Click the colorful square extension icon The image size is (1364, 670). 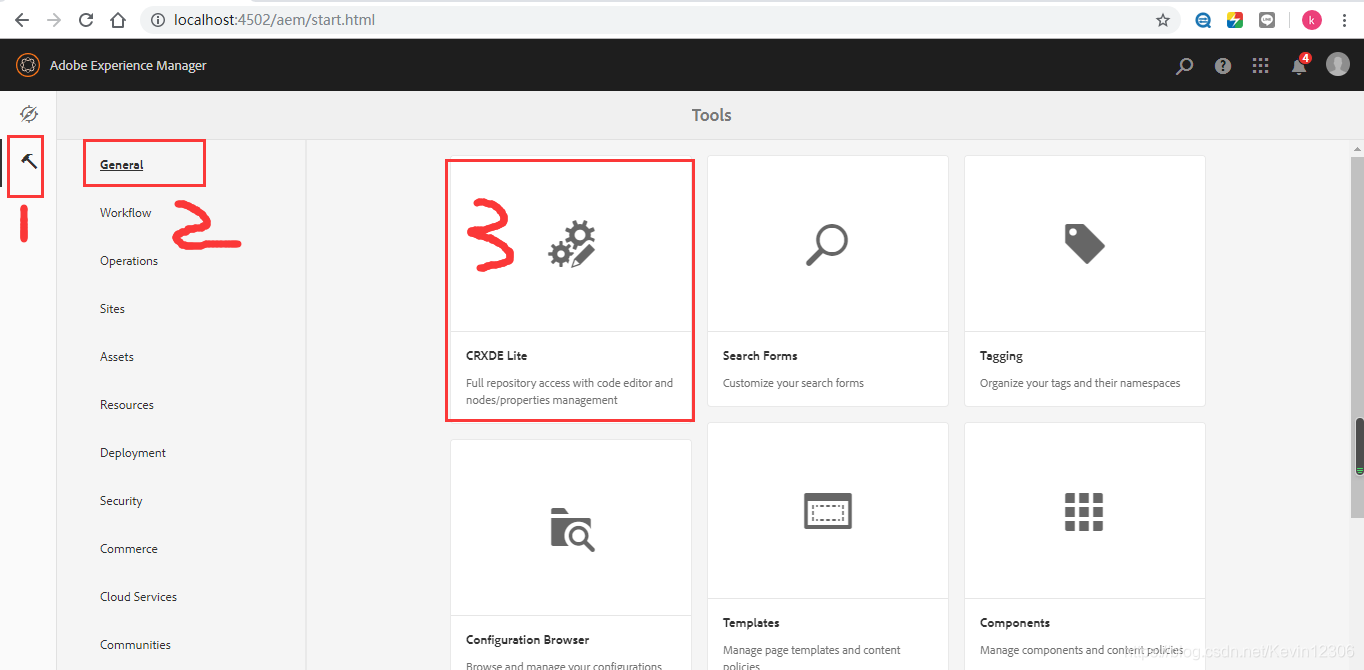tap(1235, 20)
